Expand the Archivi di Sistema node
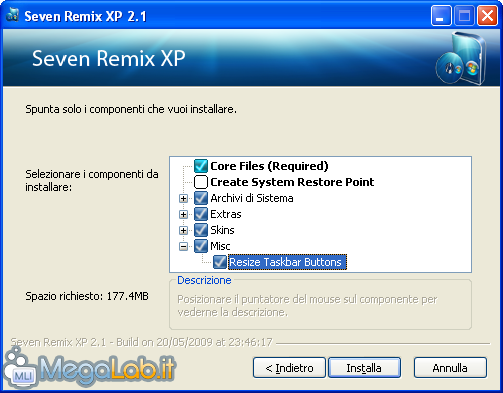 183,198
